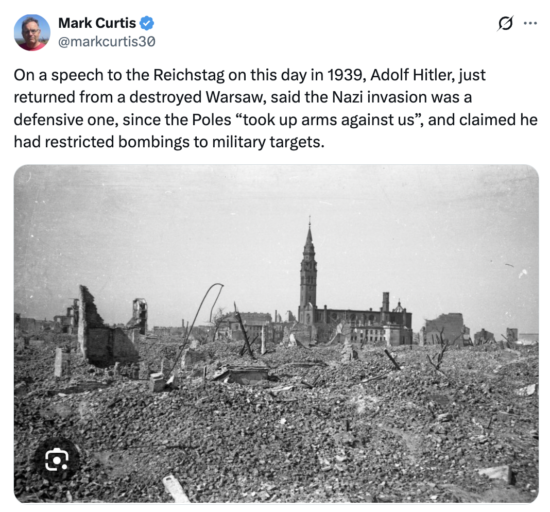Click the tweet's first line mentioning the Reichstag
This screenshot has width=550, height=512.
point(249,75)
